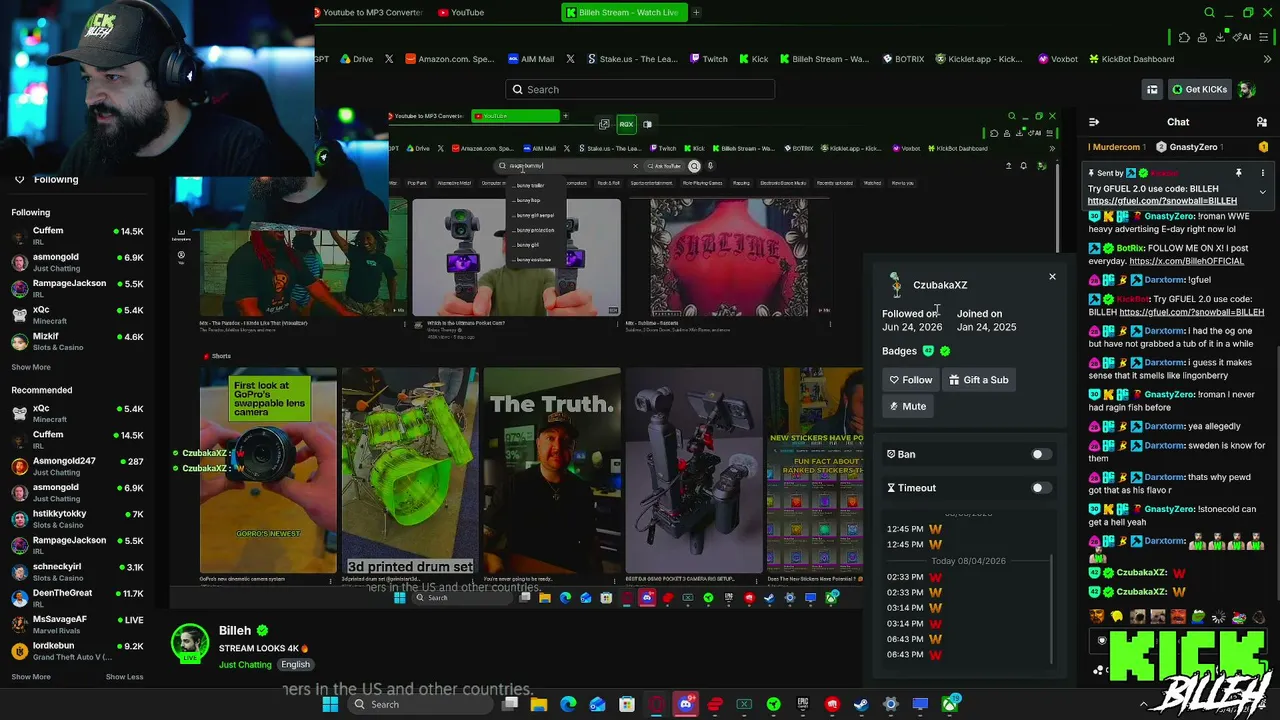Open Epic Games Launcher from the taskbar

tap(802, 705)
